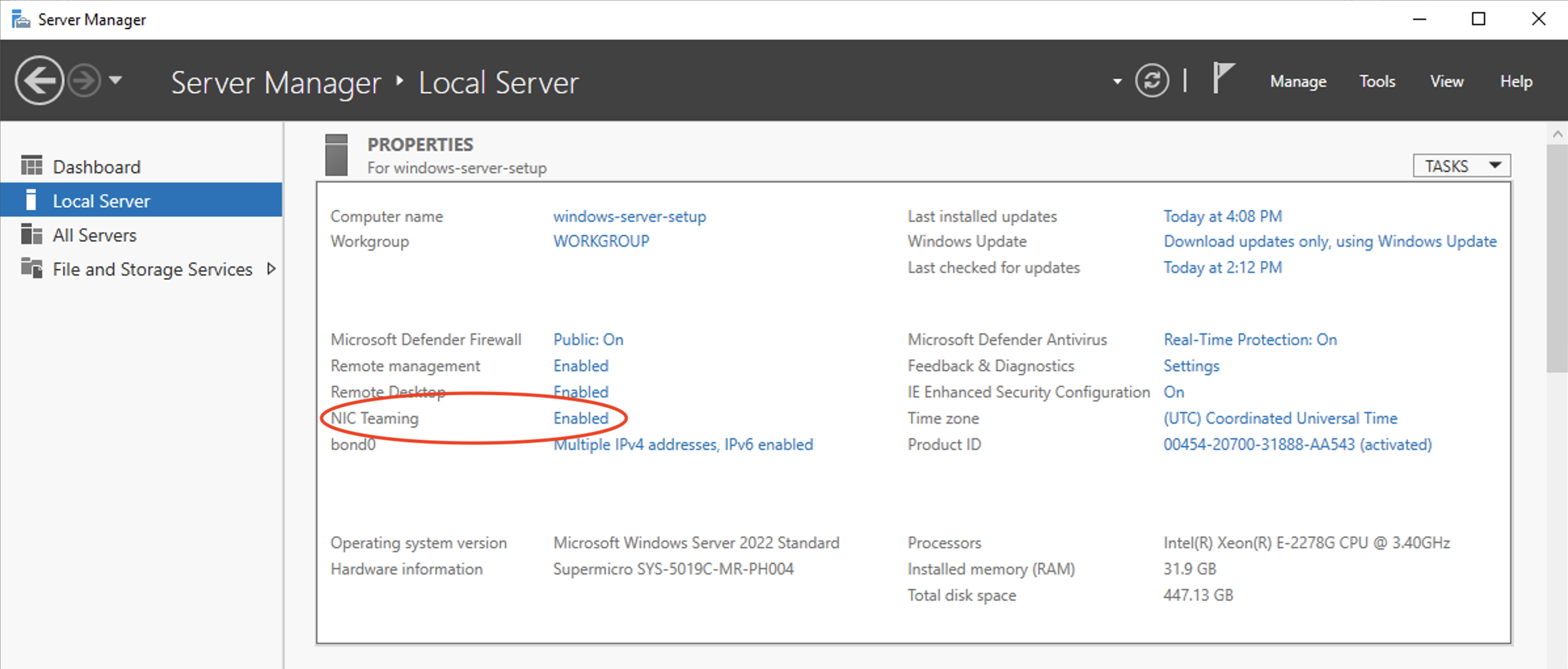Screen dimensions: 1568x669
Task: Click the Intel(R) Xeon(R) E-2278G processor text
Action: click(x=1306, y=543)
